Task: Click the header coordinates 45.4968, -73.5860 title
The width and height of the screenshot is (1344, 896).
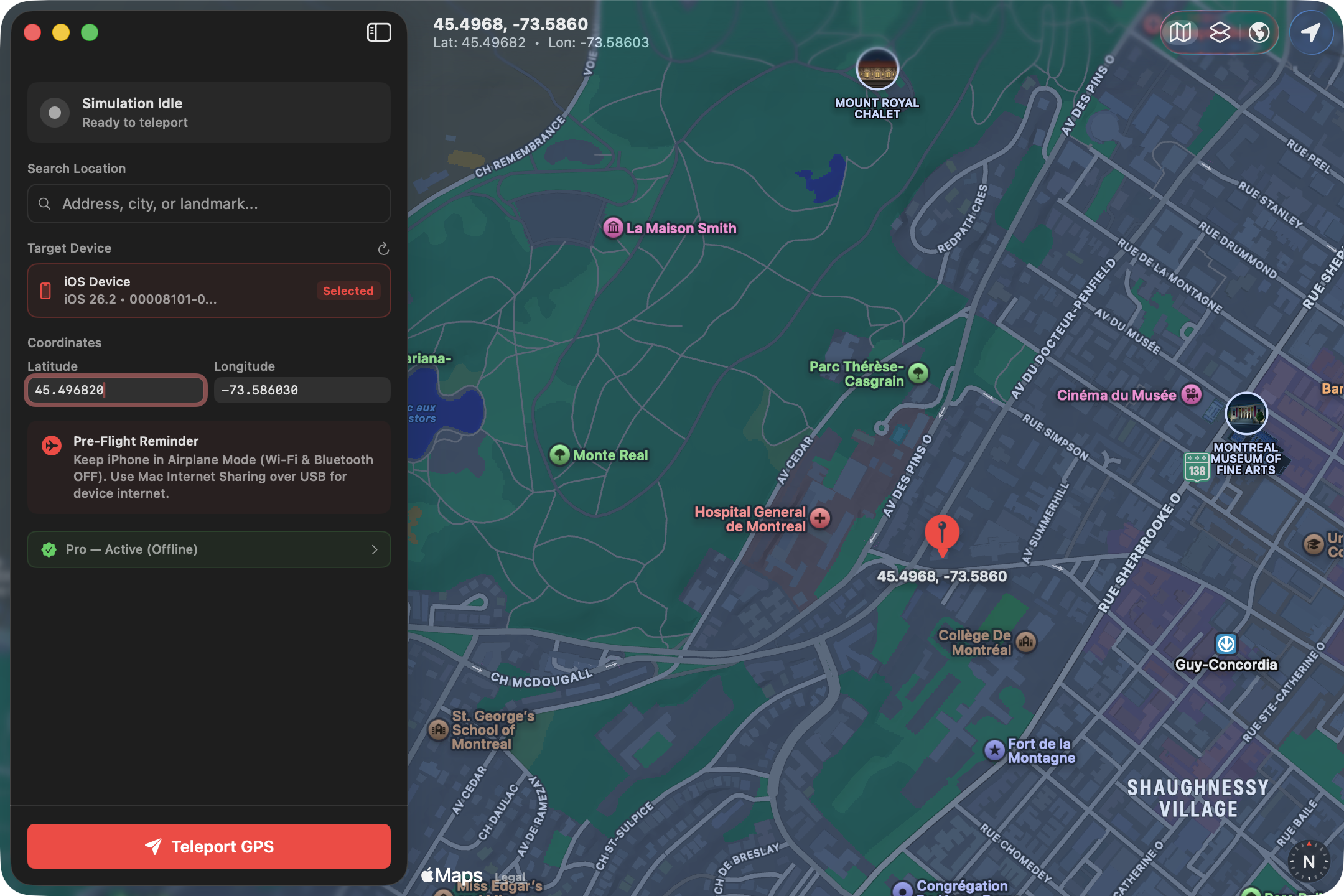Action: coord(510,24)
